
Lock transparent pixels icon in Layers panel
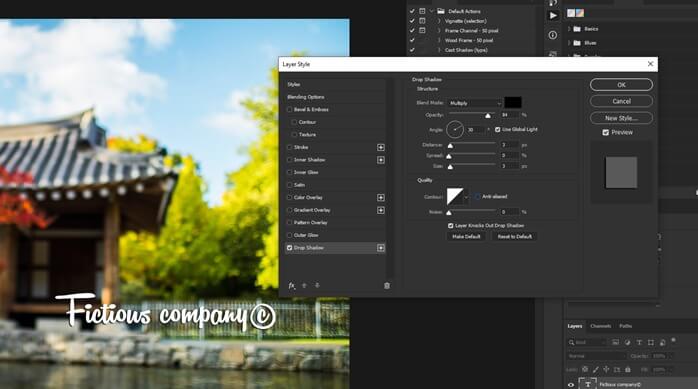(585, 369)
